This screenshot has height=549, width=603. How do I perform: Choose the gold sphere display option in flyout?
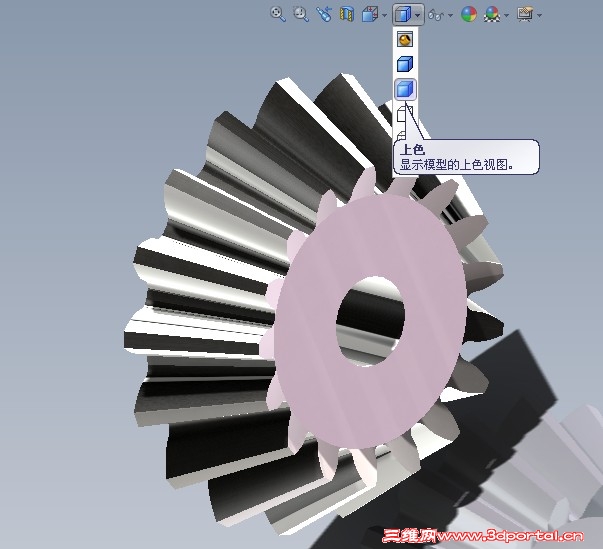coord(405,39)
